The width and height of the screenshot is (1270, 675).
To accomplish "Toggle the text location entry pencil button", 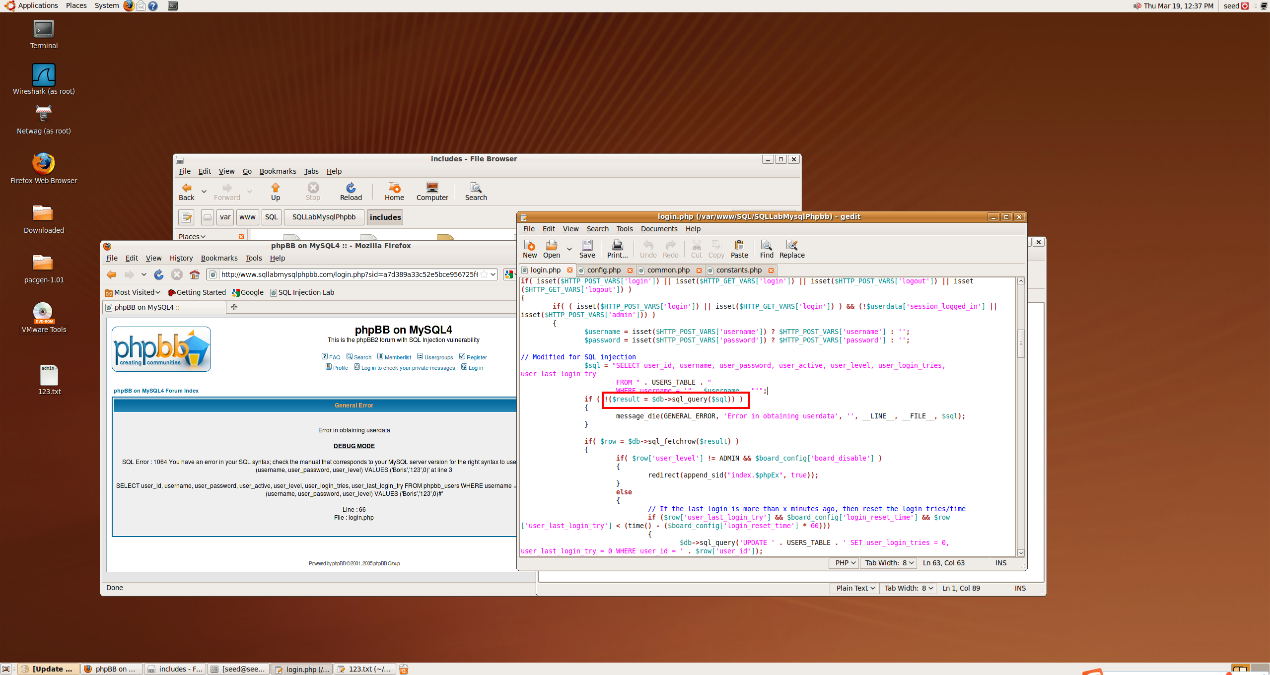I will click(x=186, y=217).
